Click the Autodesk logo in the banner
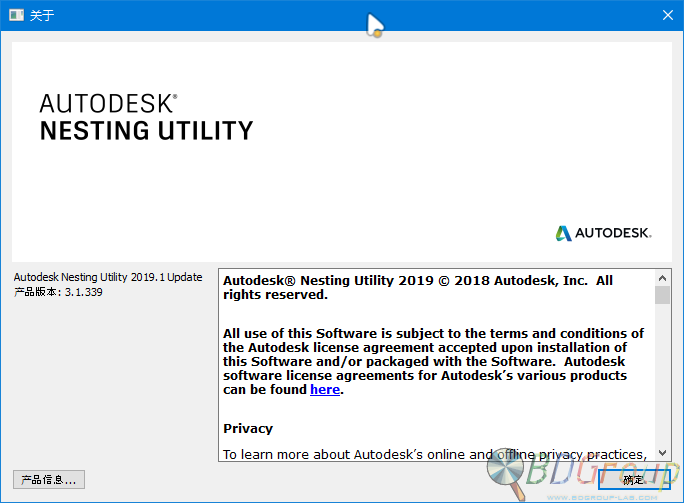Screen dimensions: 684x503 [x=603, y=233]
